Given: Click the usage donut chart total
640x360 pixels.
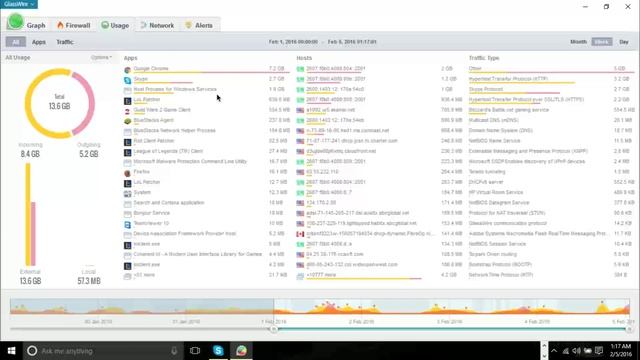Looking at the screenshot, I should click(60, 103).
